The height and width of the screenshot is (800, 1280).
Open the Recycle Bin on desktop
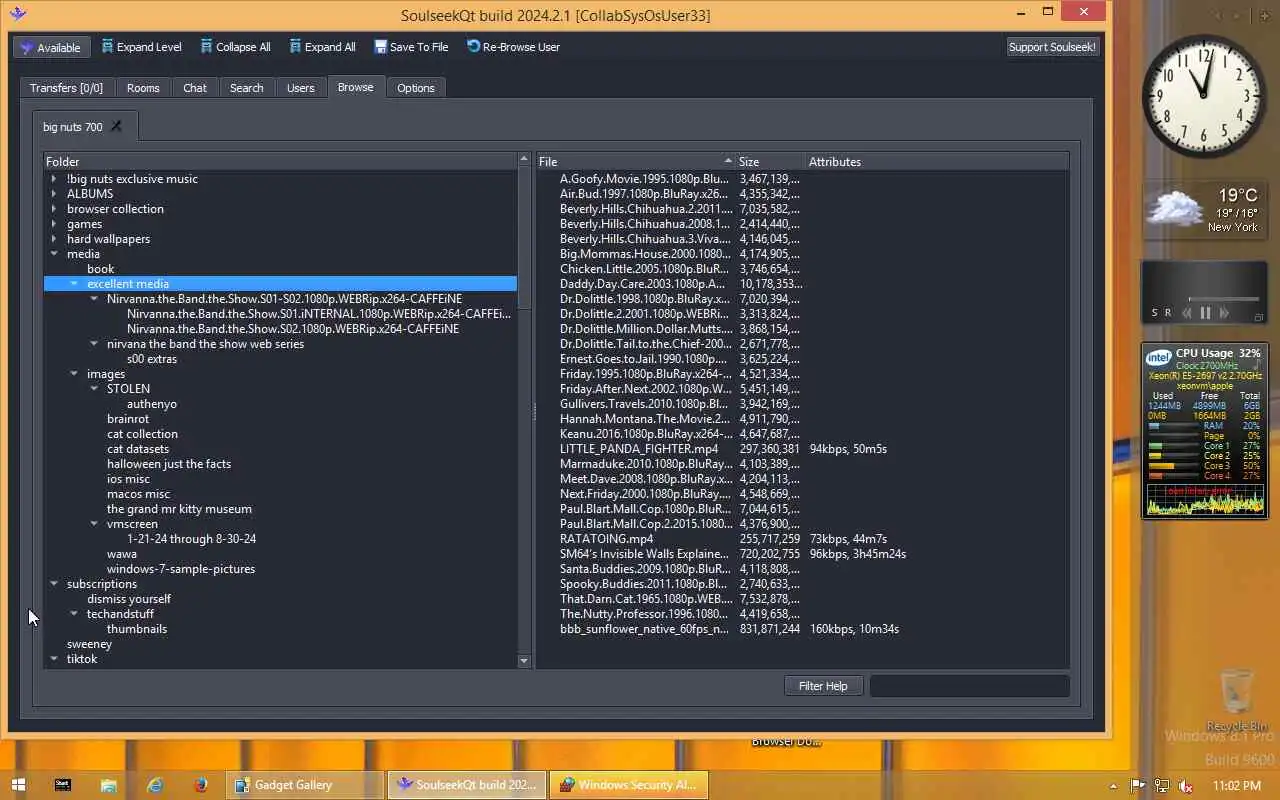[x=1237, y=700]
